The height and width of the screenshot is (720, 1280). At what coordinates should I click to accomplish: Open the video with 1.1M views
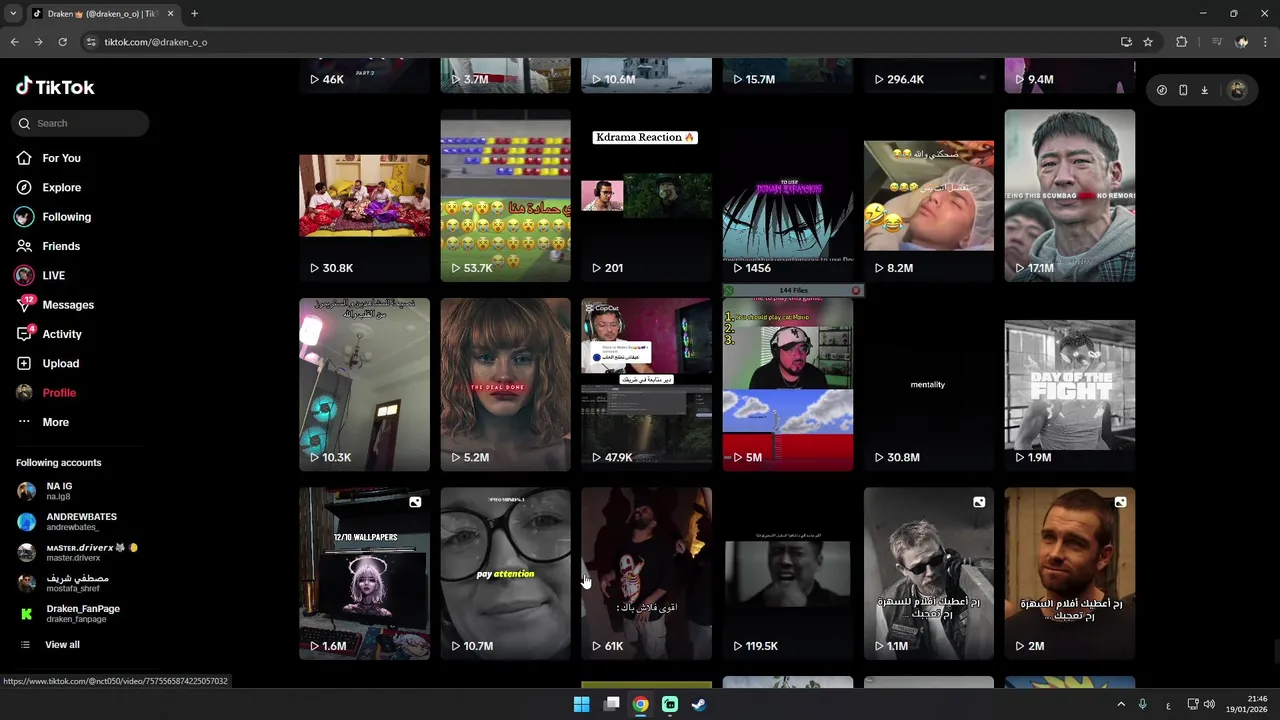928,574
